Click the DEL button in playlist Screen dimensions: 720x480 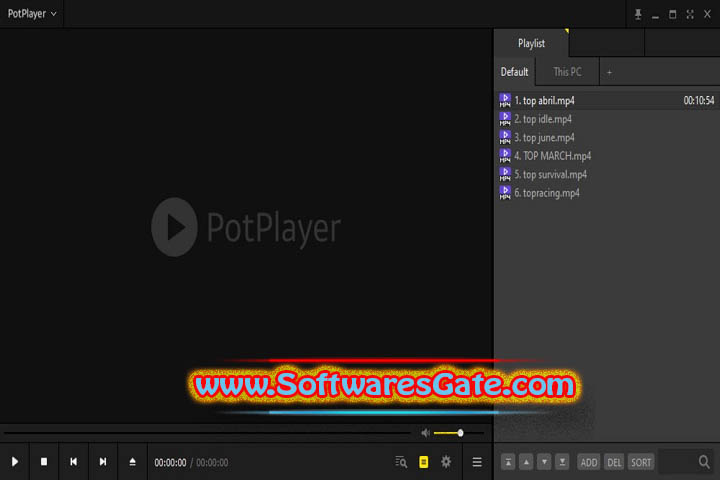coord(614,462)
